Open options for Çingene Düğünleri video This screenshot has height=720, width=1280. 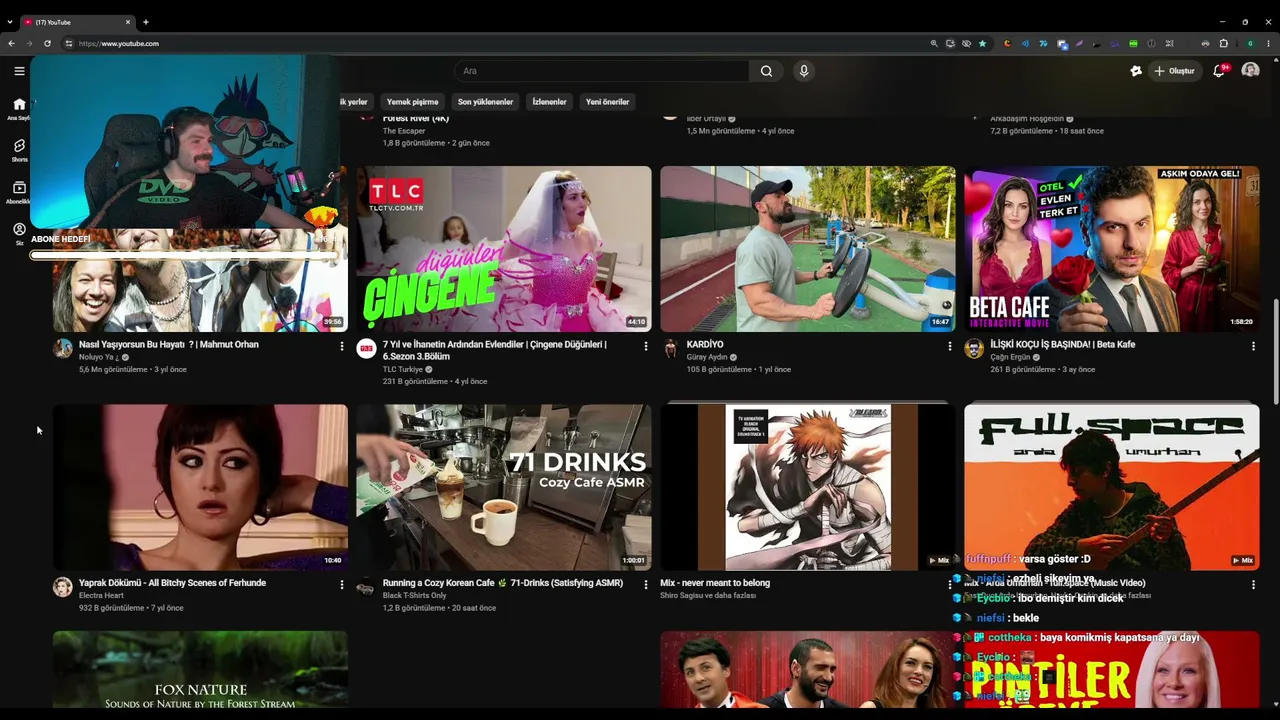point(645,346)
